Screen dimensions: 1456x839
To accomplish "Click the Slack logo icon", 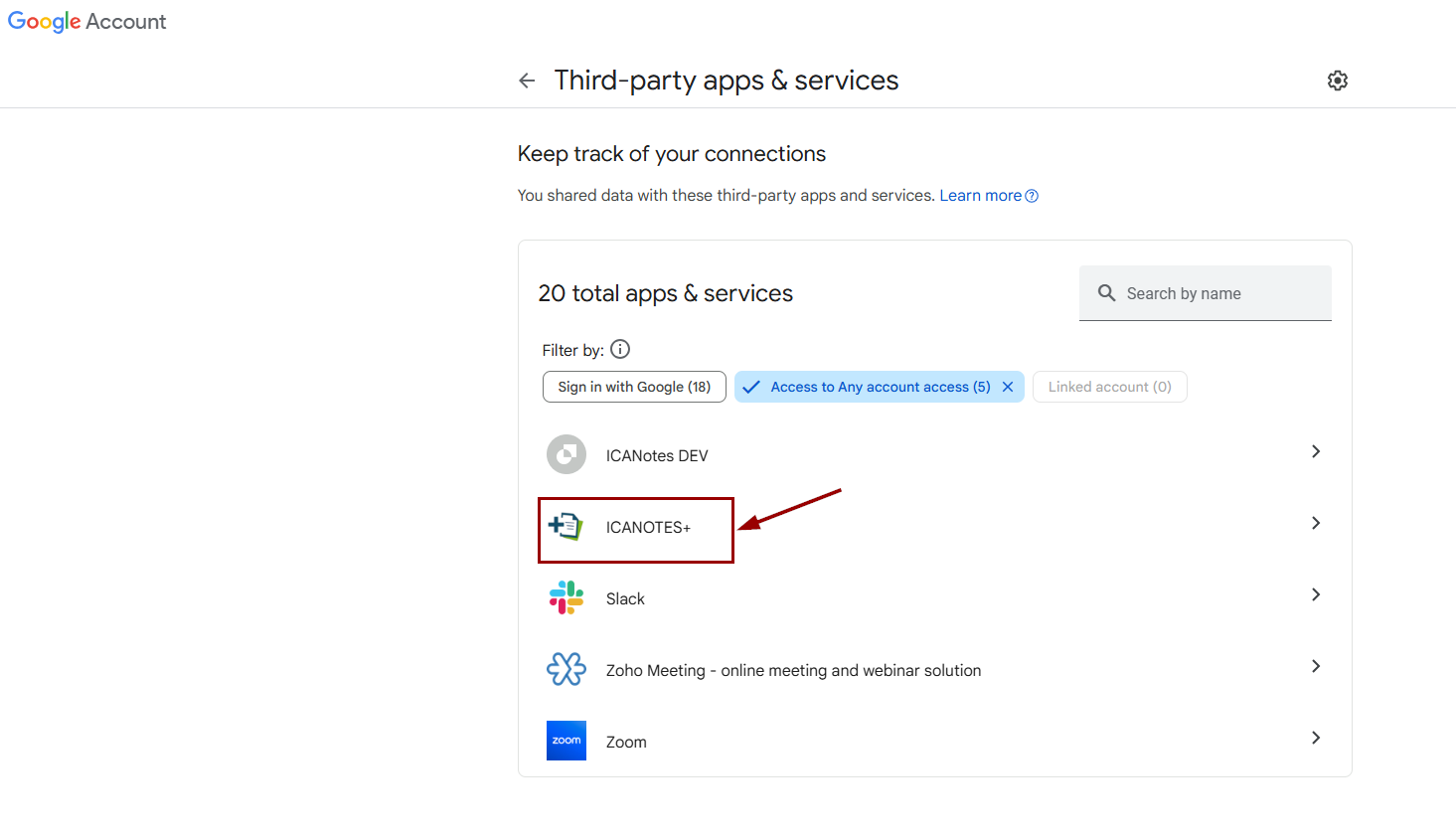I will click(566, 597).
